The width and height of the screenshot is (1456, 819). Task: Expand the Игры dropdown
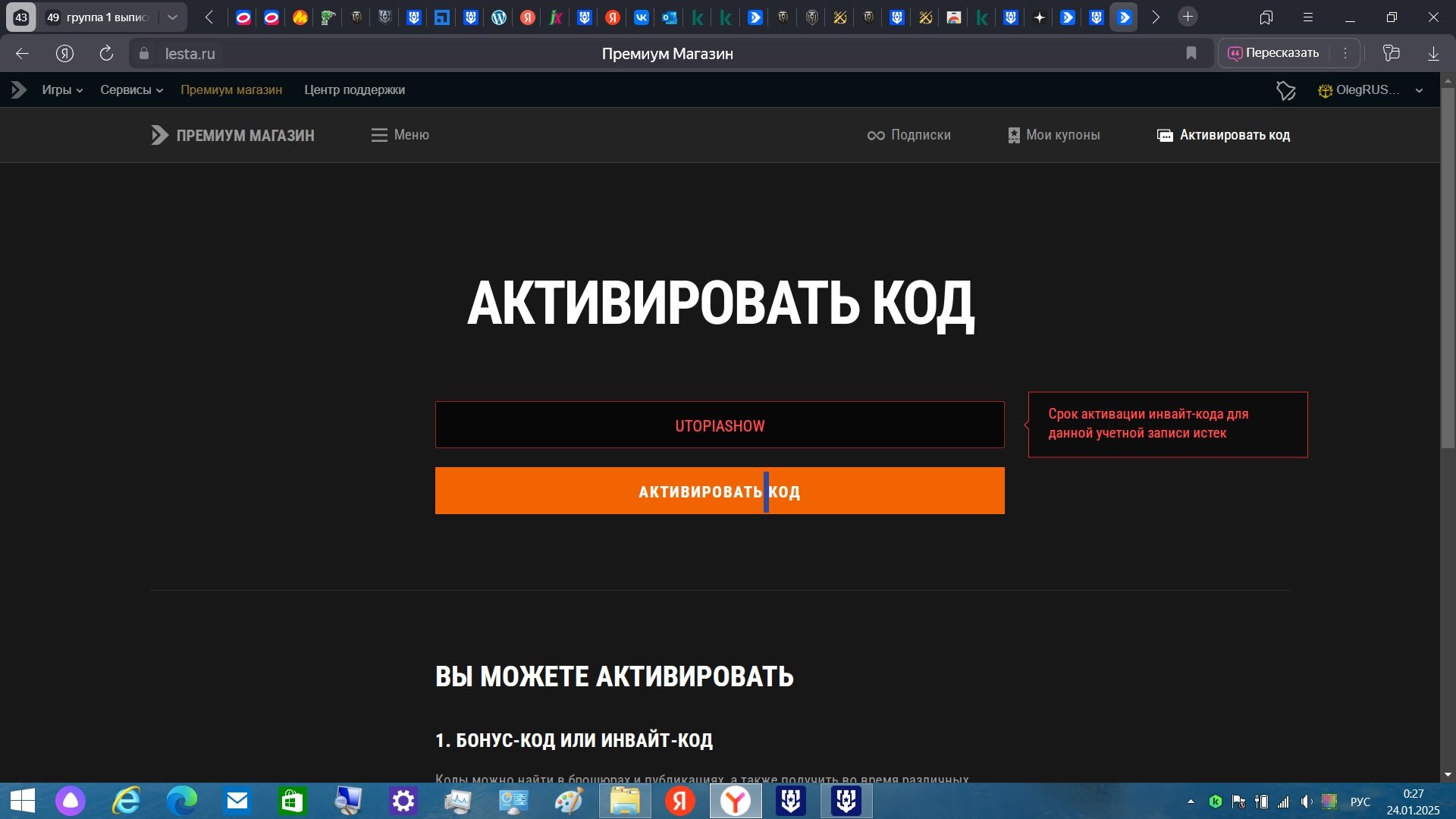point(62,90)
